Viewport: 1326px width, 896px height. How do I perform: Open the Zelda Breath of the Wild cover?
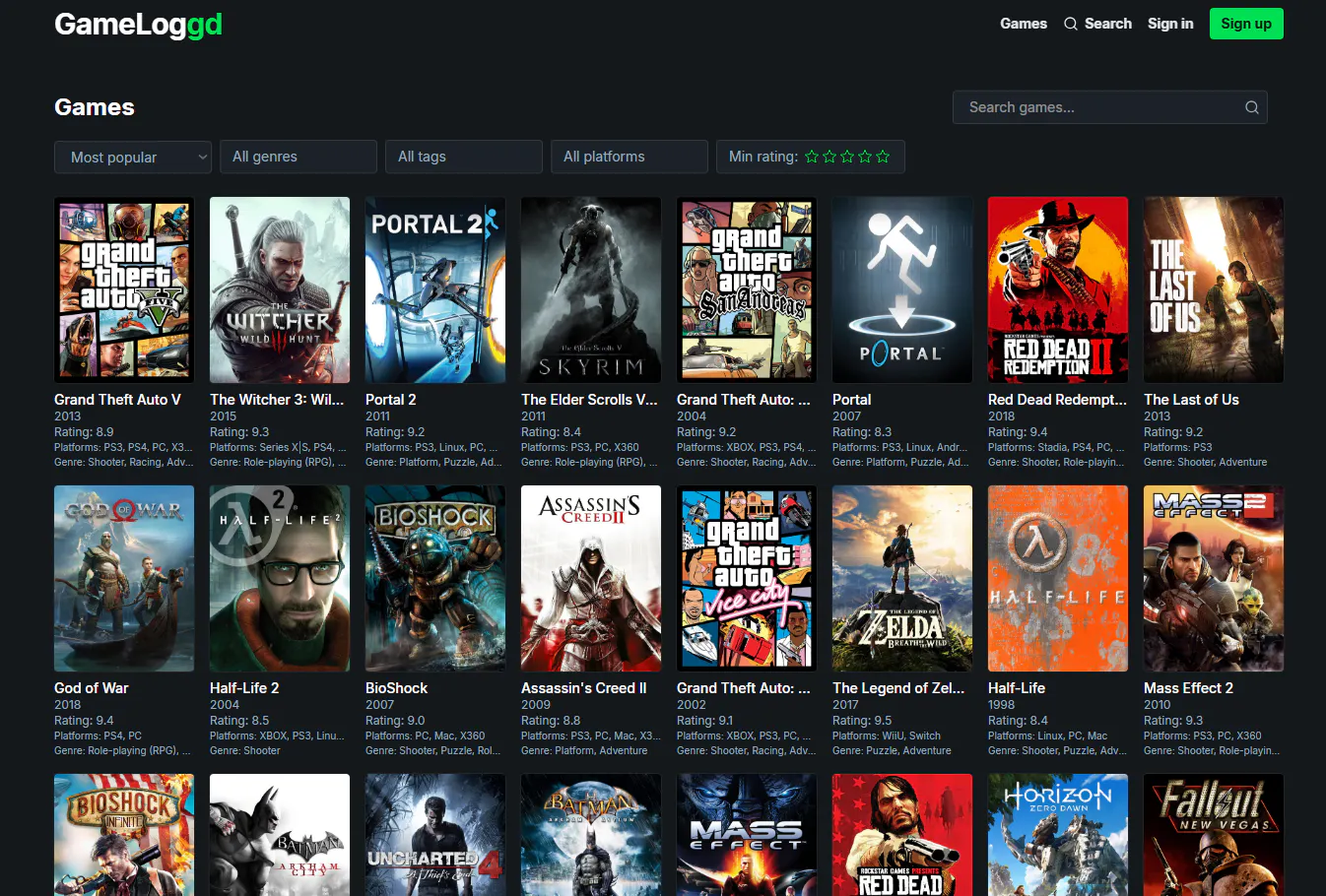coord(902,578)
